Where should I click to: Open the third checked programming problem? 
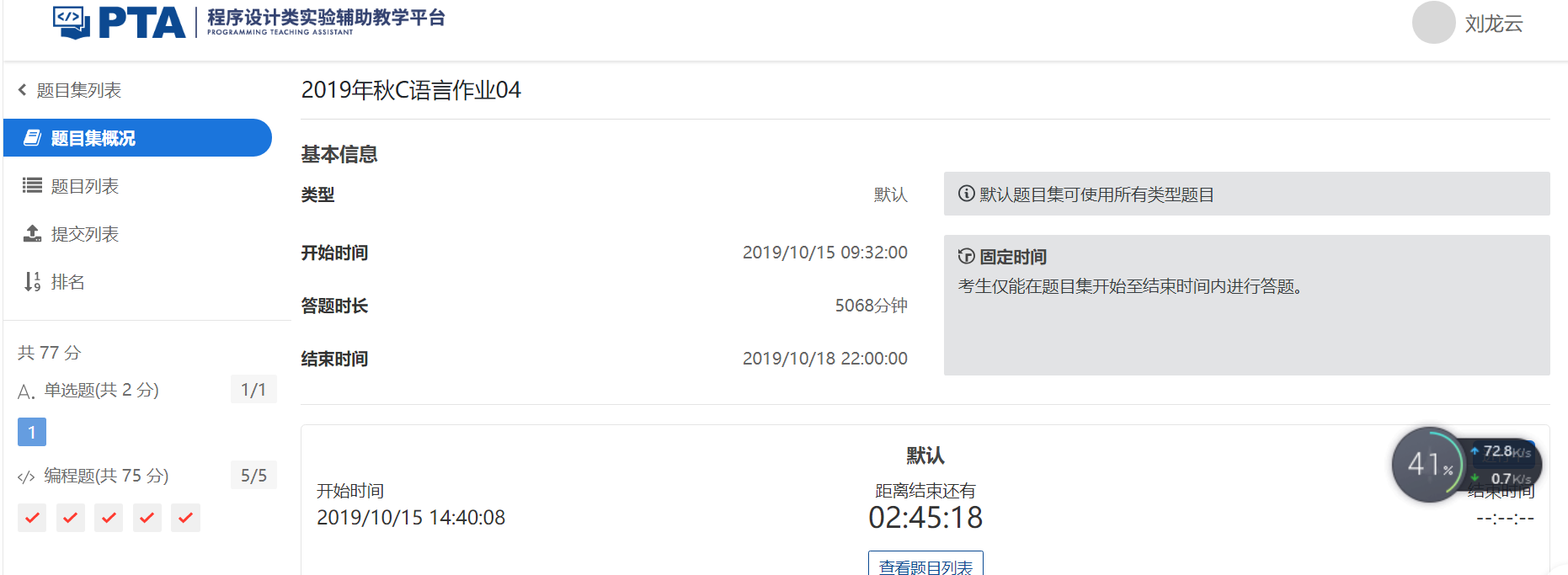click(x=109, y=518)
